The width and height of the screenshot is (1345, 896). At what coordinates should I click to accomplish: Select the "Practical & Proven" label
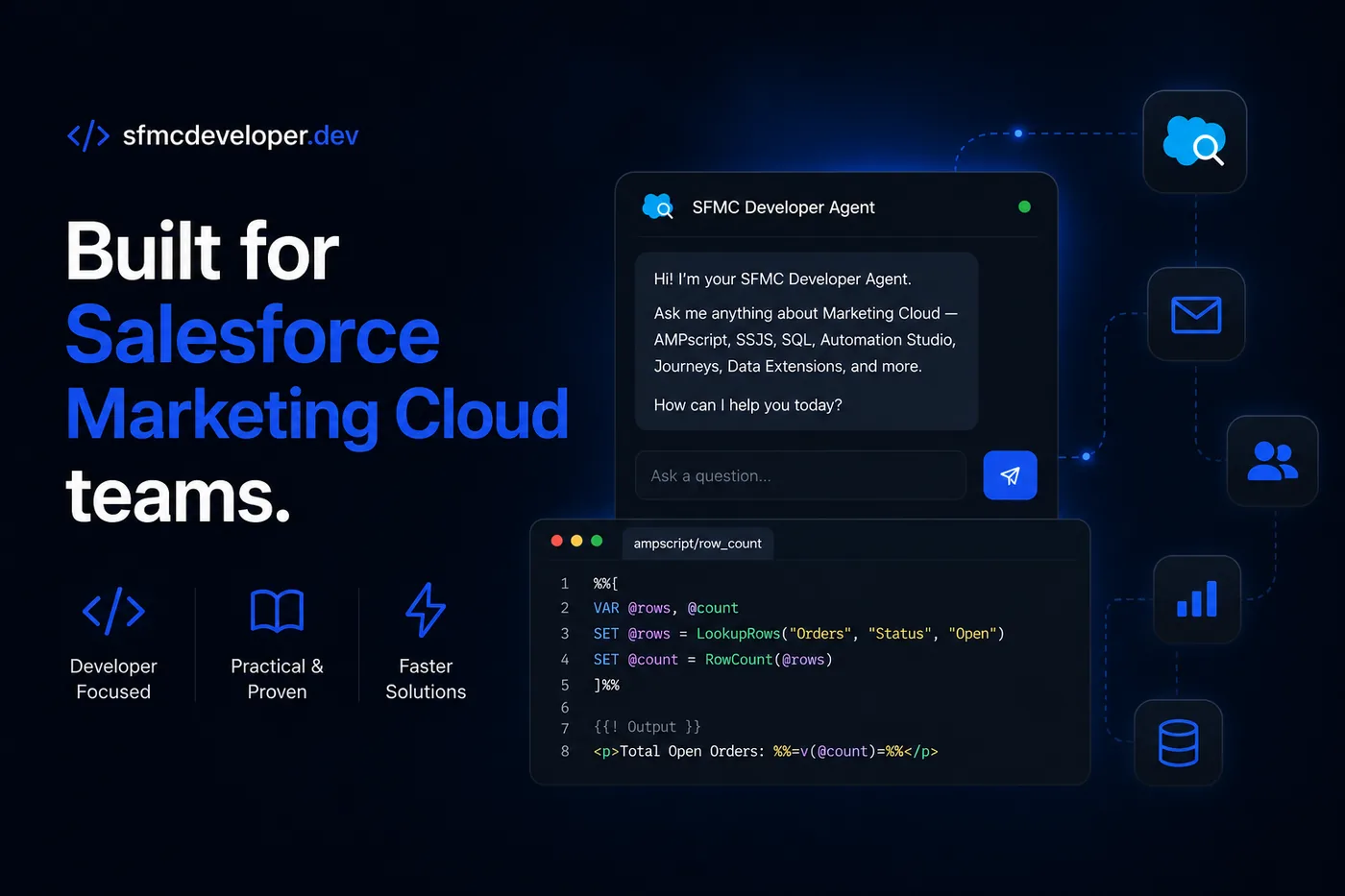(277, 679)
